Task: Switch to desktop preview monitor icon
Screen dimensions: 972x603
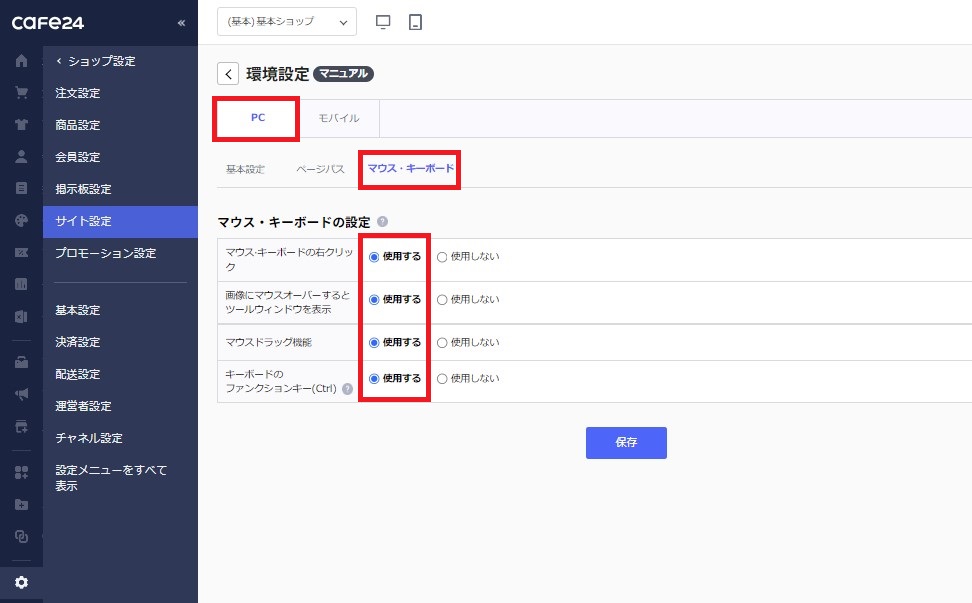Action: 383,22
